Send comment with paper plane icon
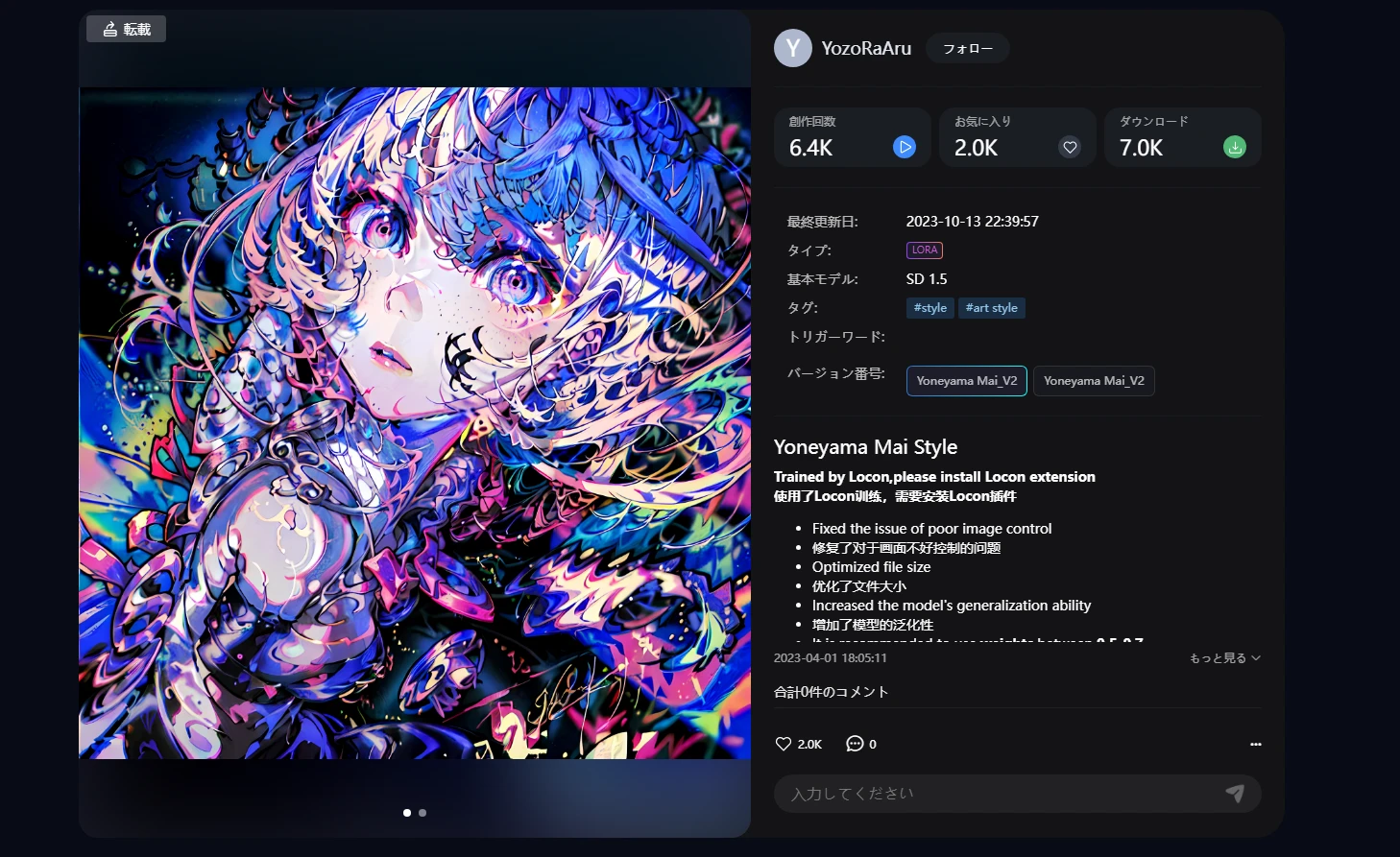 1235,794
